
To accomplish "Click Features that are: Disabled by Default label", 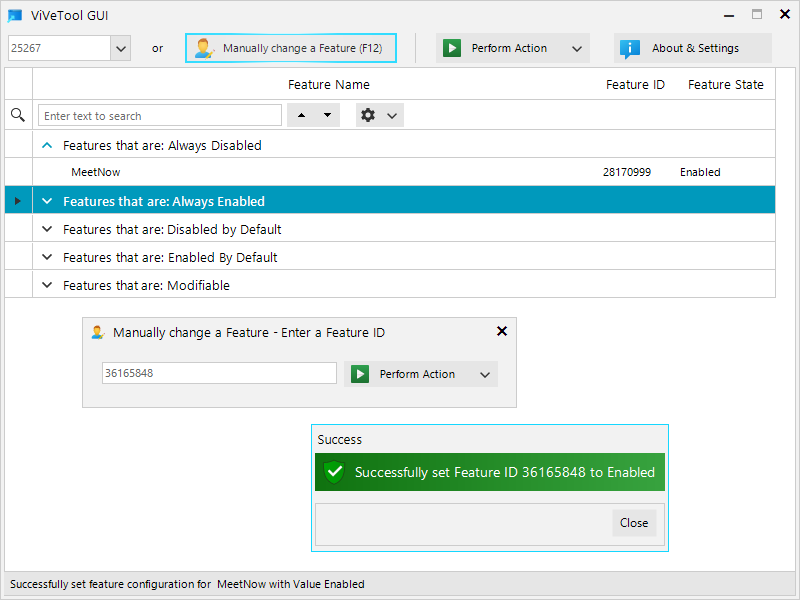I will click(x=172, y=229).
